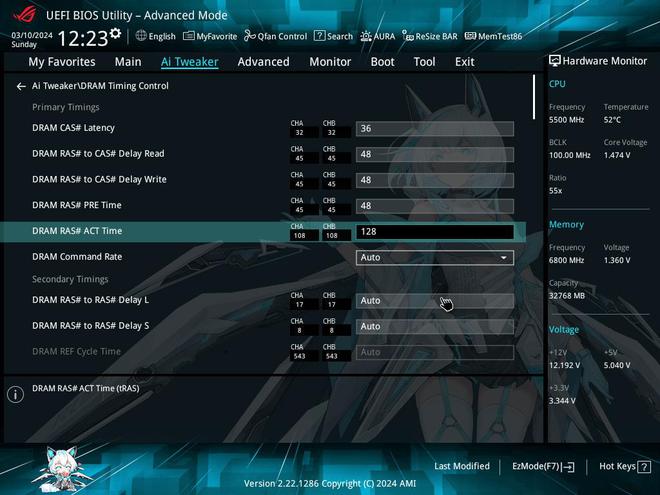660x495 pixels.
Task: Select the Ai Tweaker tab
Action: coord(189,62)
